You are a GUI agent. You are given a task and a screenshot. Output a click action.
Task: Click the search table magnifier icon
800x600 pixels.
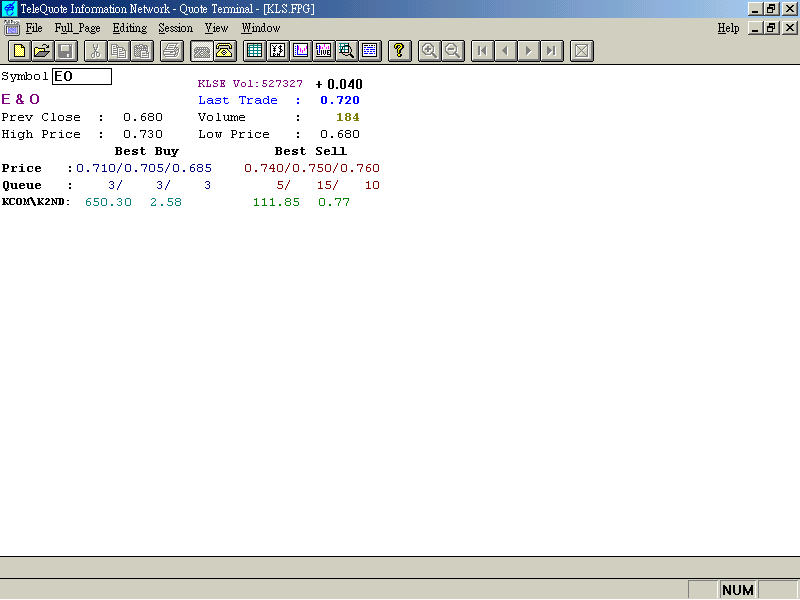point(346,51)
